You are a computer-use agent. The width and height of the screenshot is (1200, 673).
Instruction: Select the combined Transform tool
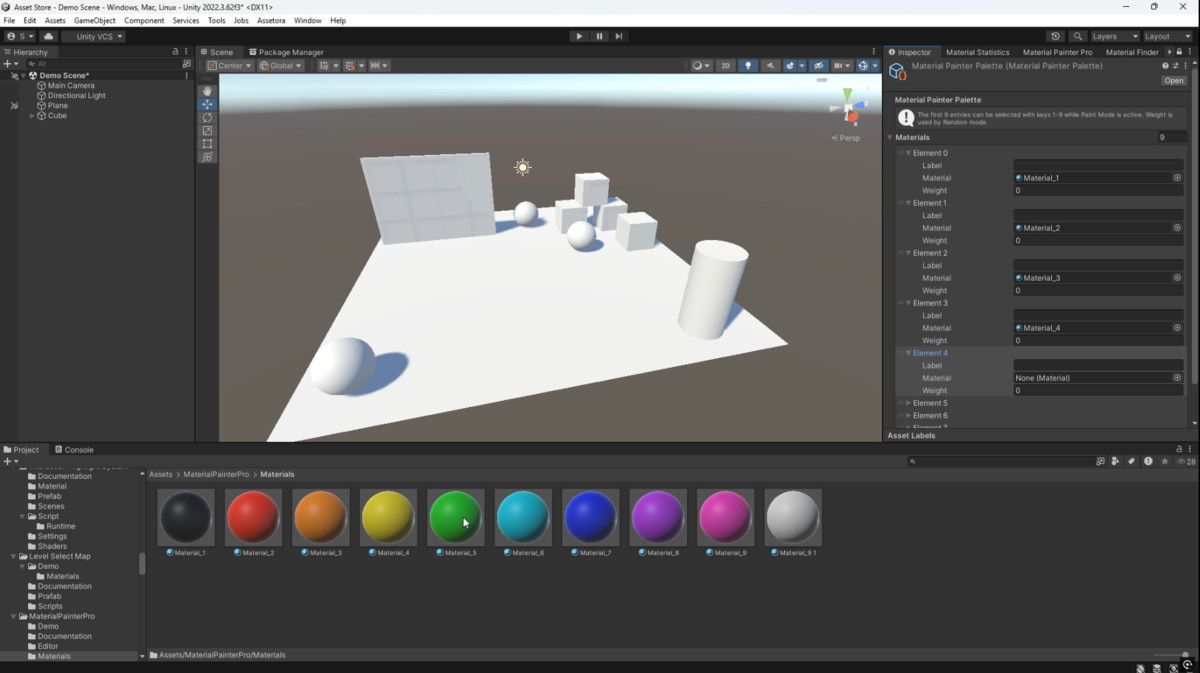[207, 157]
